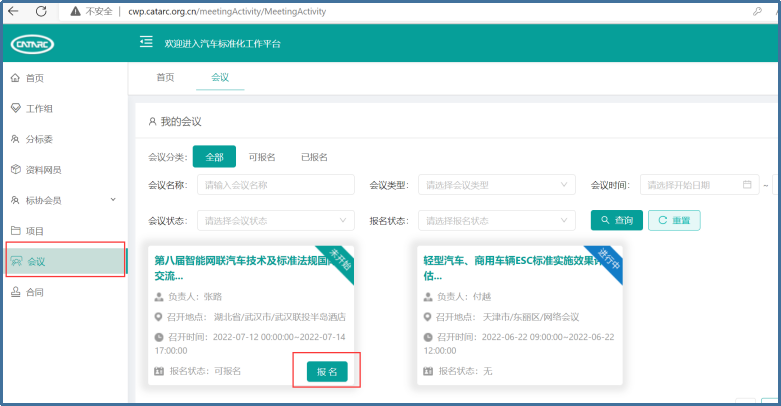The width and height of the screenshot is (781, 406).
Task: Click the browser back arrow
Action: [14, 10]
